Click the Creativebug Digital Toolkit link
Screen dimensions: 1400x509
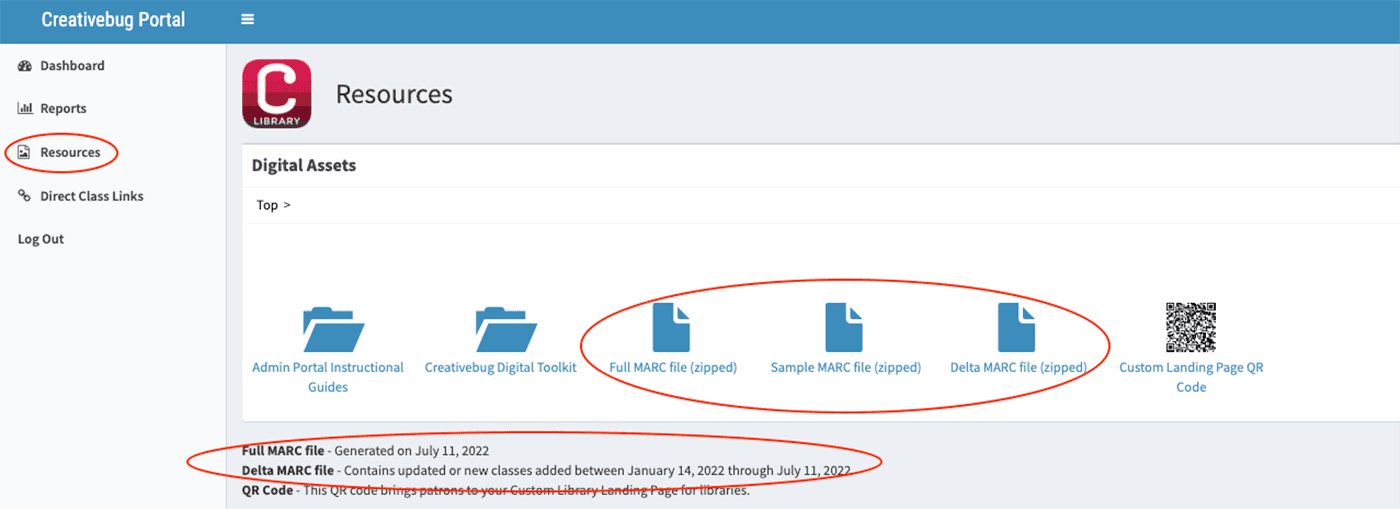tap(501, 368)
